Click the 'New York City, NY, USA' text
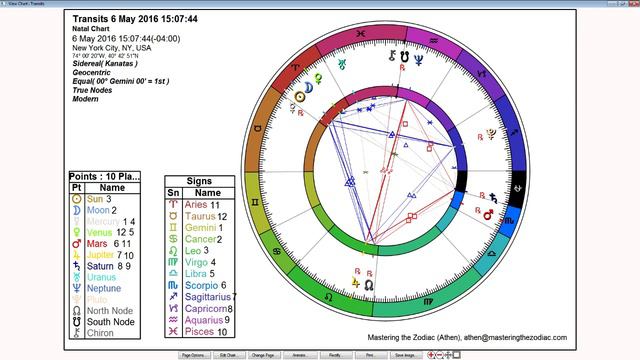 click(112, 48)
